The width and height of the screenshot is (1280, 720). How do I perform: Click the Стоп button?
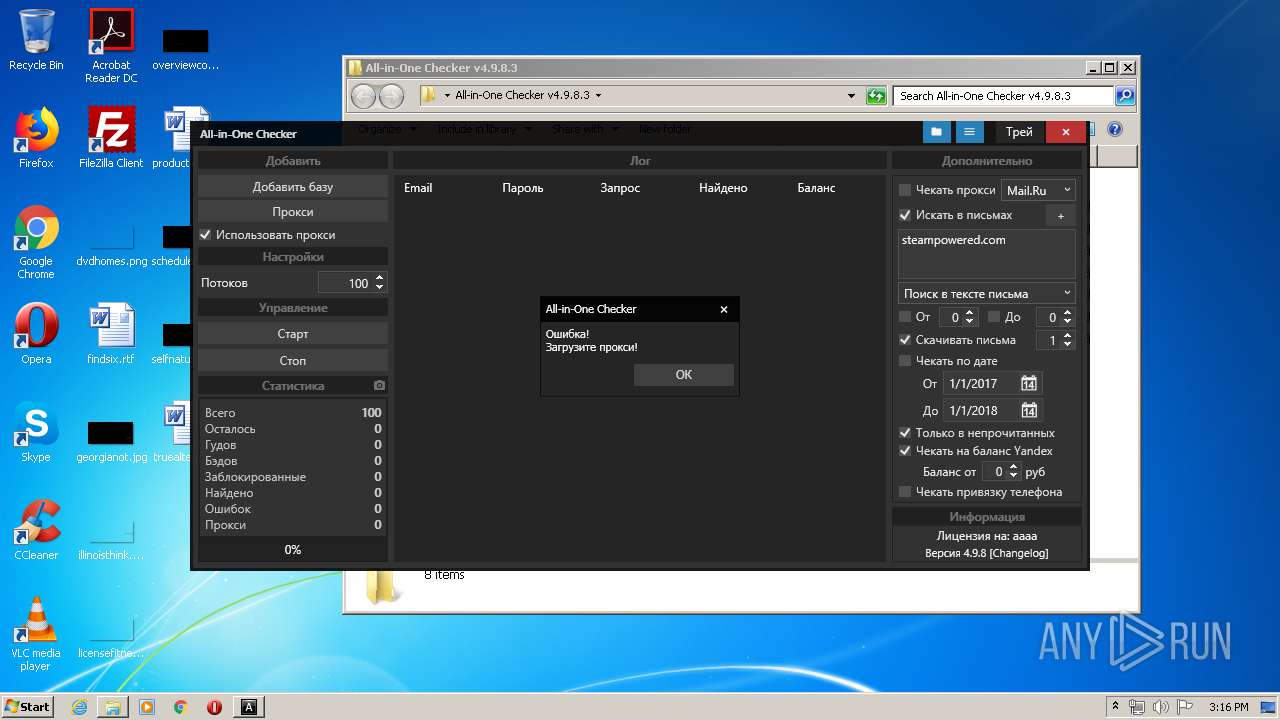pyautogui.click(x=293, y=360)
